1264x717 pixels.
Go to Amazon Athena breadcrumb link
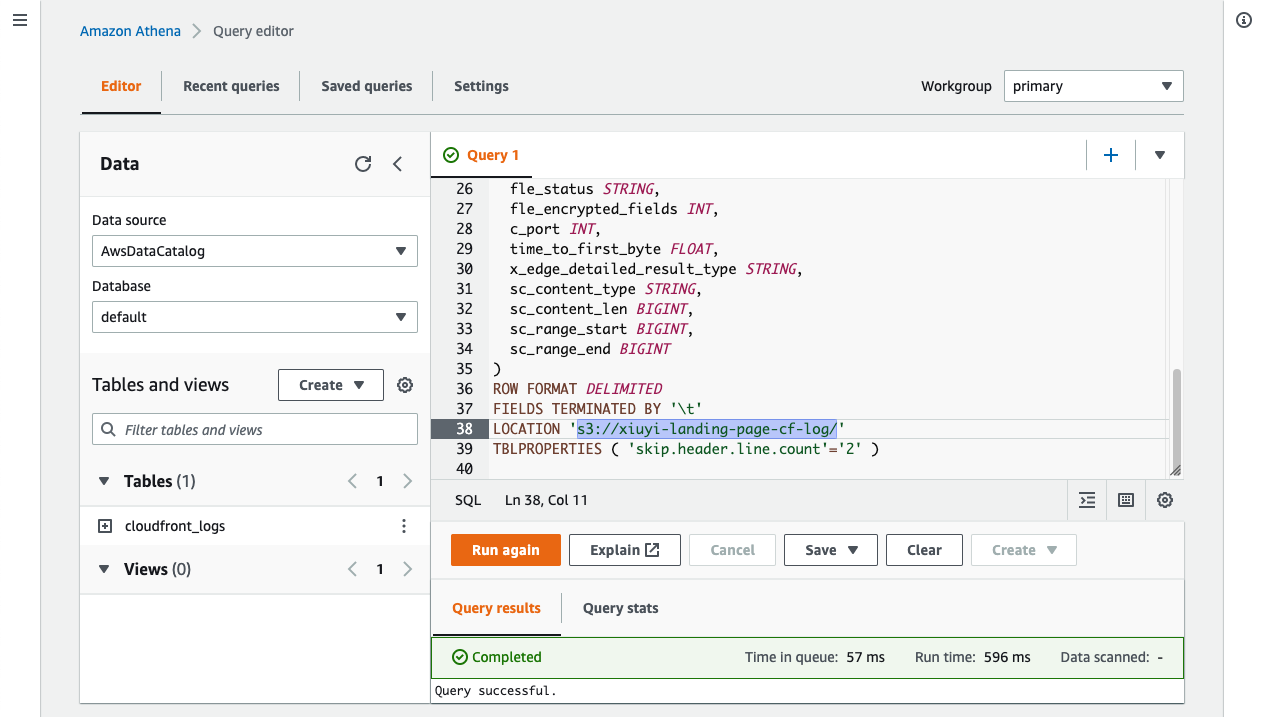[130, 31]
